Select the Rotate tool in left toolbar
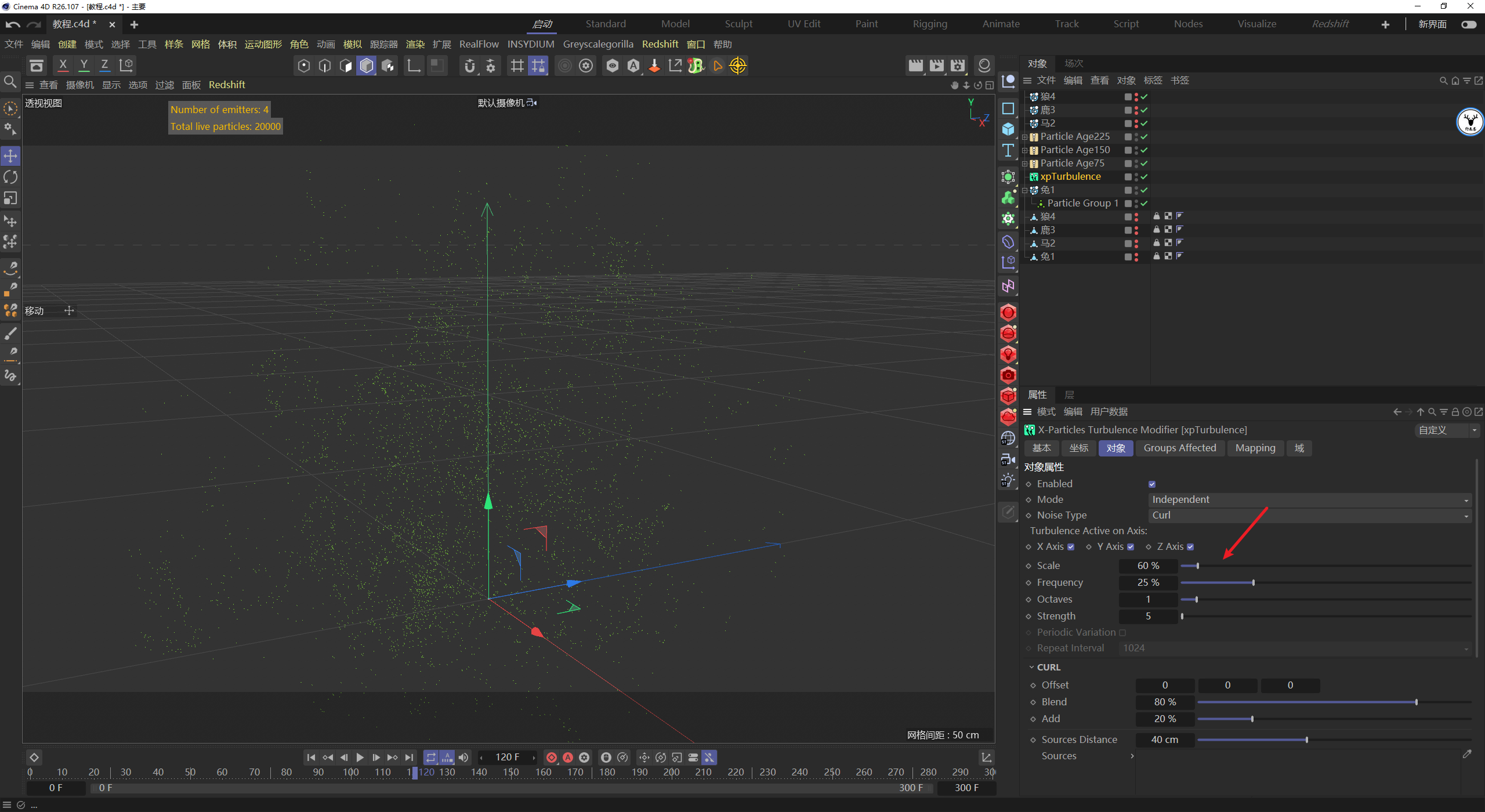 10,177
